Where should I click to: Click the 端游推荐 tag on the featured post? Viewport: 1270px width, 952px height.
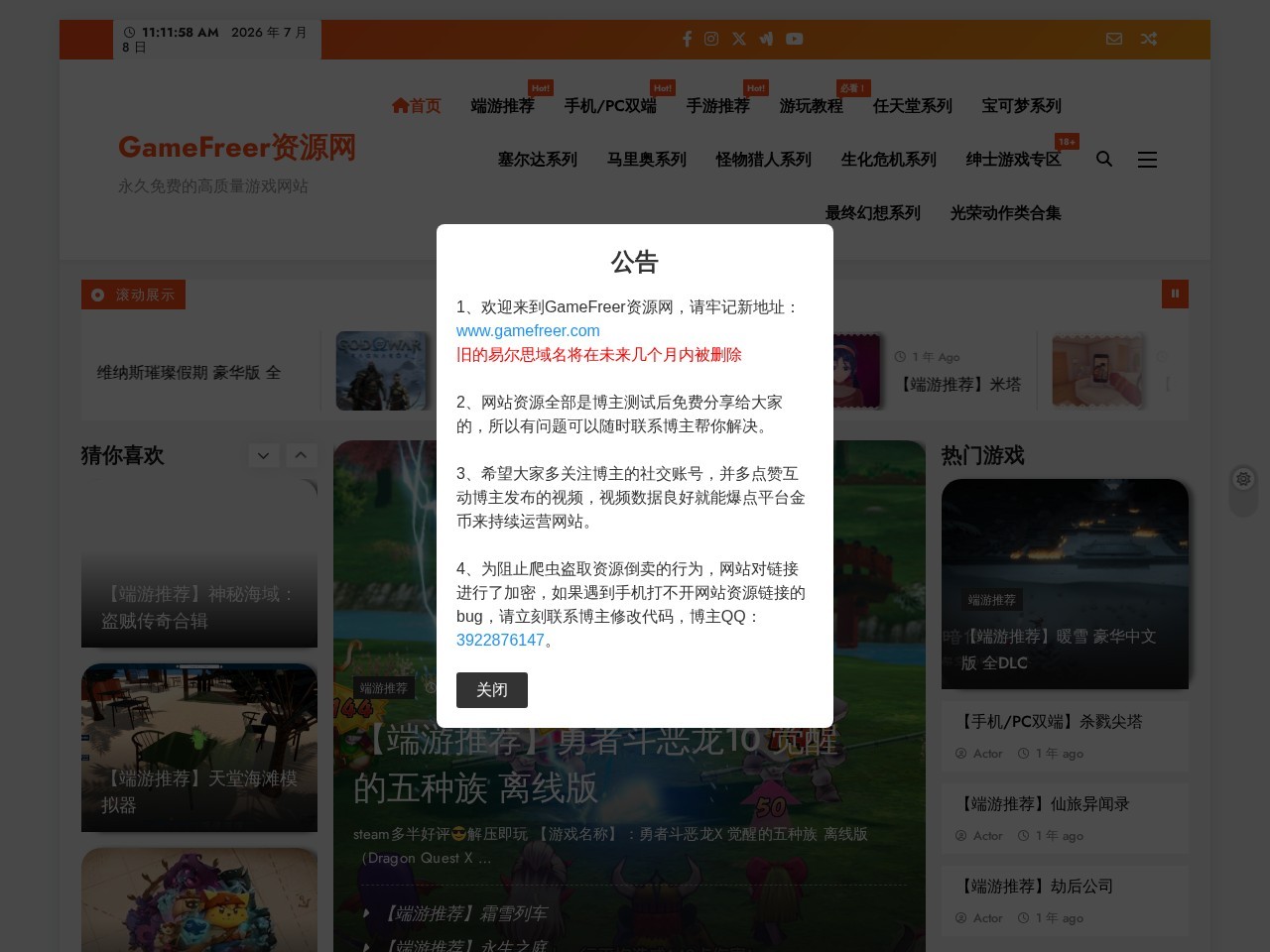pos(384,688)
